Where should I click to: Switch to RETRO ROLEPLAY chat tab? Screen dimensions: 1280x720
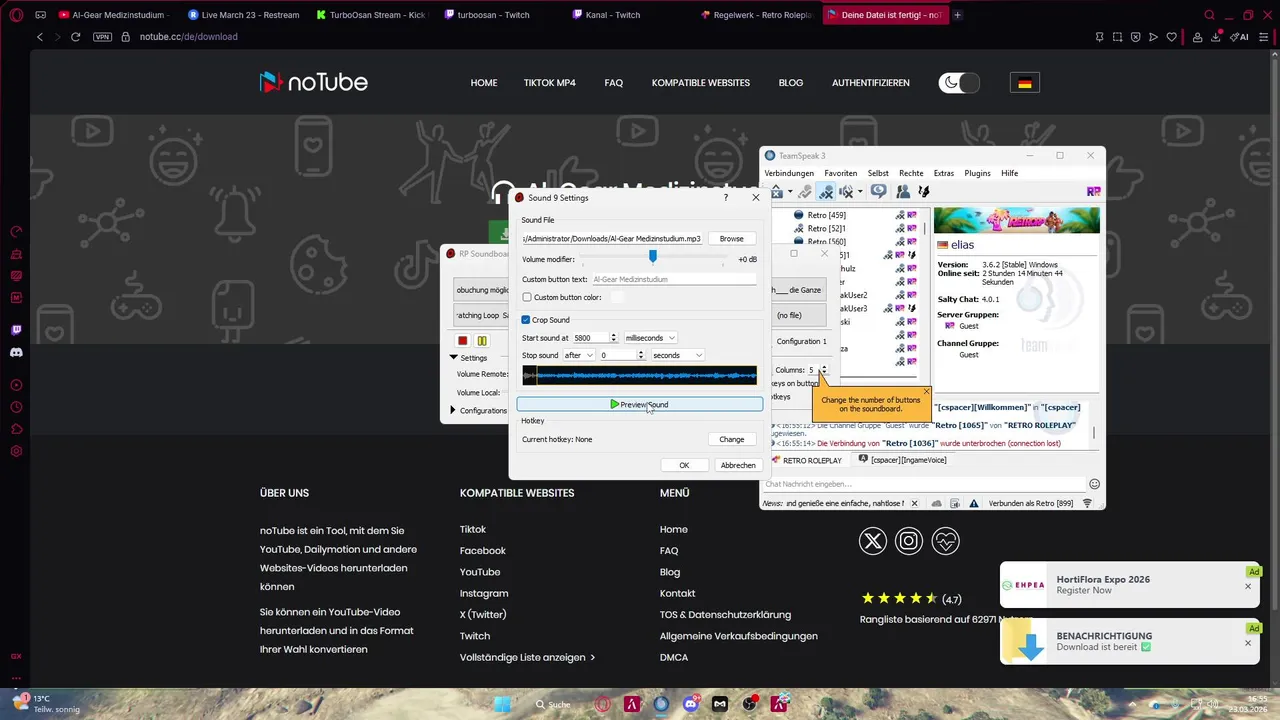click(806, 460)
